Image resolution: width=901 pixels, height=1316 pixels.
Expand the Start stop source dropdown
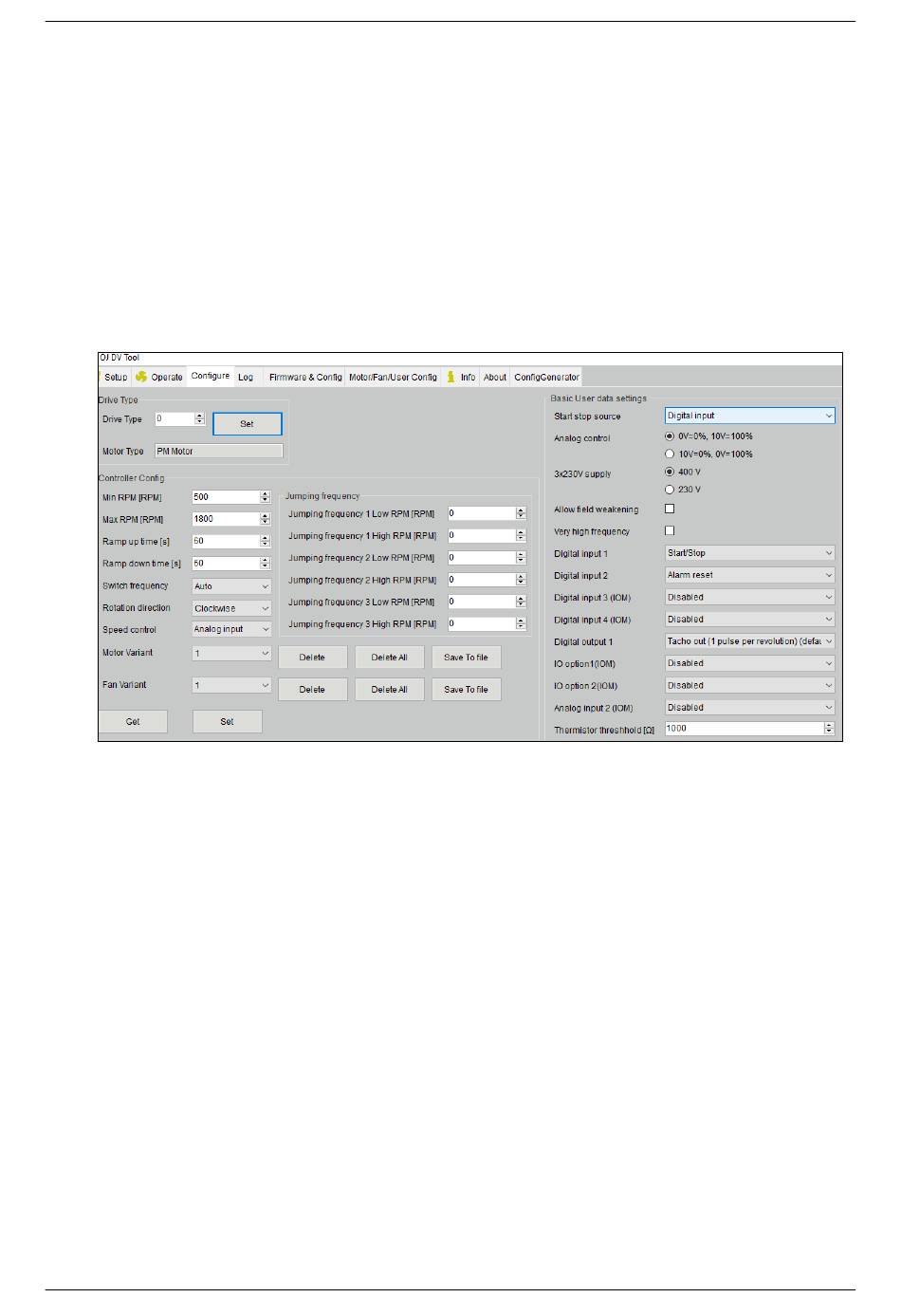(750, 416)
